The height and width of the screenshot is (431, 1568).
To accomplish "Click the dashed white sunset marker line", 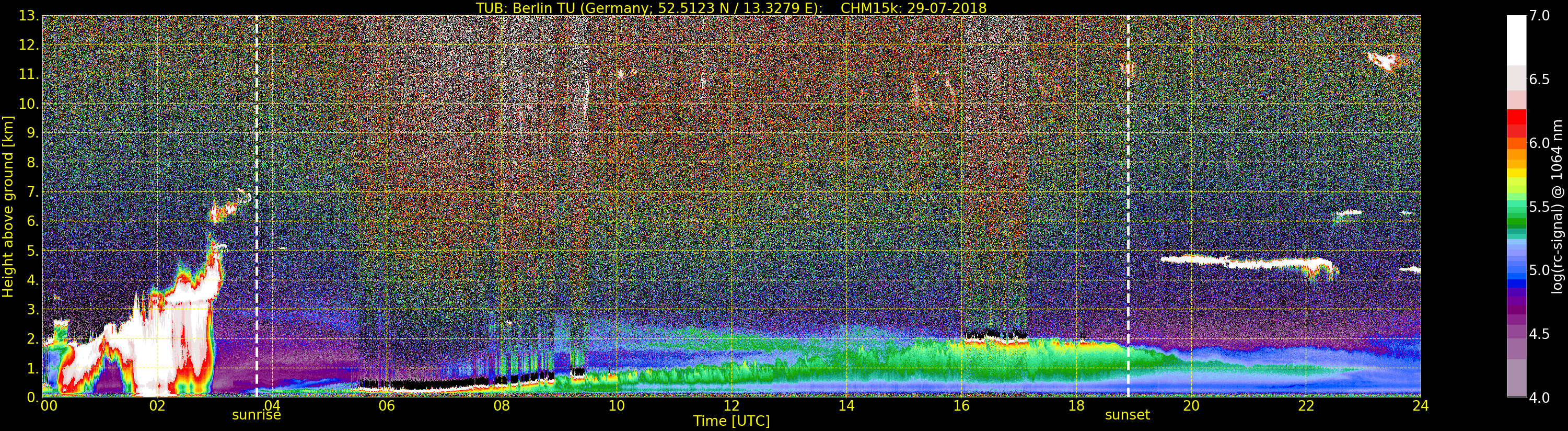I will [1128, 206].
